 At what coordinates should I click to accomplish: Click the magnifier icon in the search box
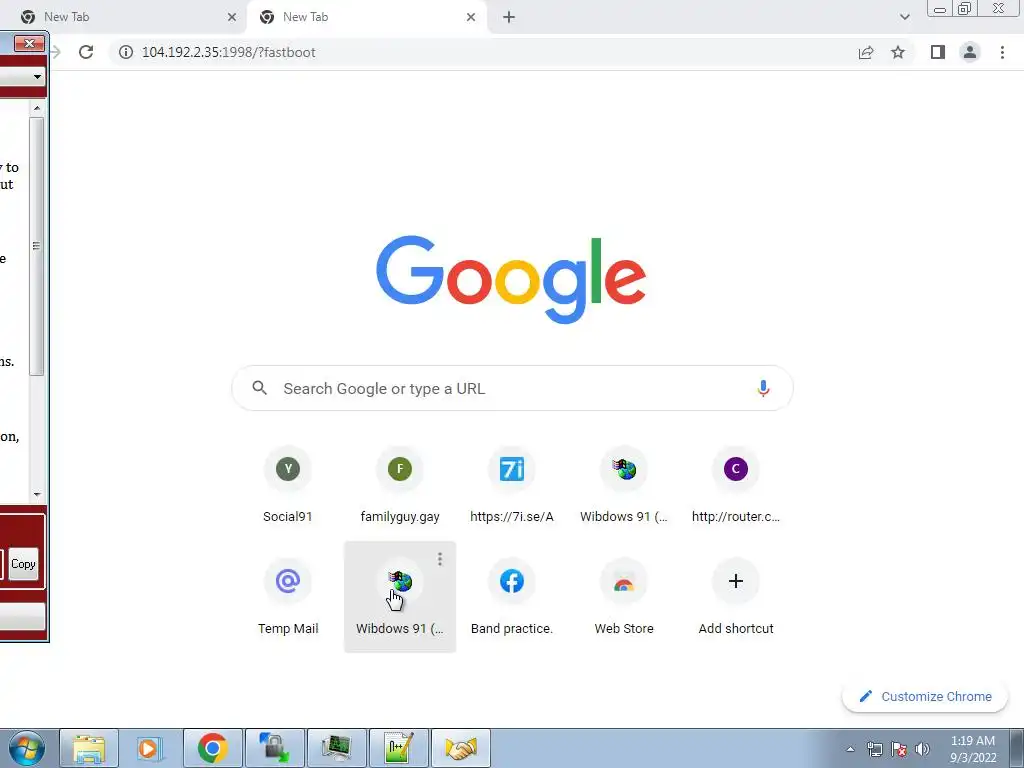(259, 388)
